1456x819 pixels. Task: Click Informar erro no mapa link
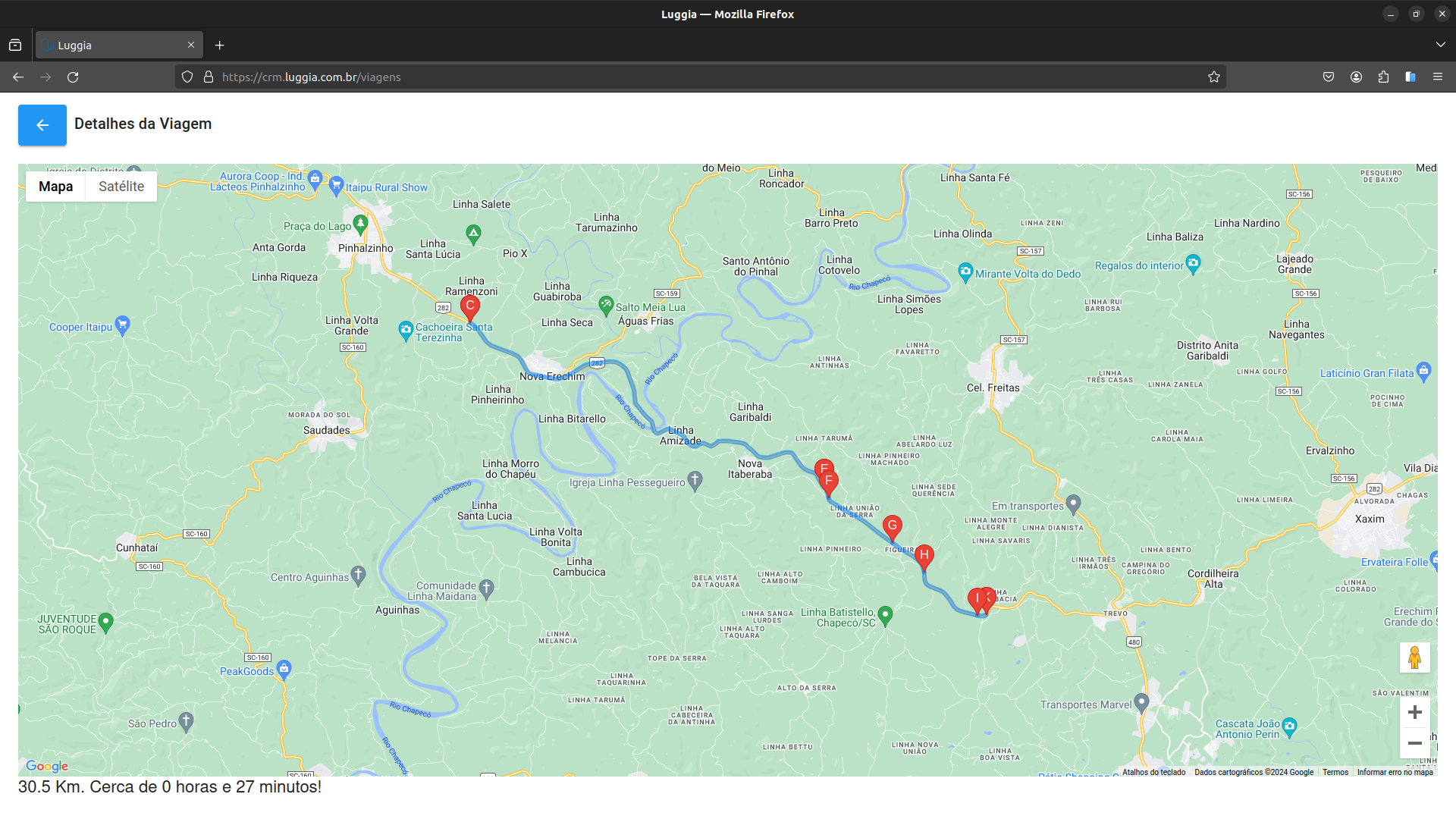point(1395,772)
